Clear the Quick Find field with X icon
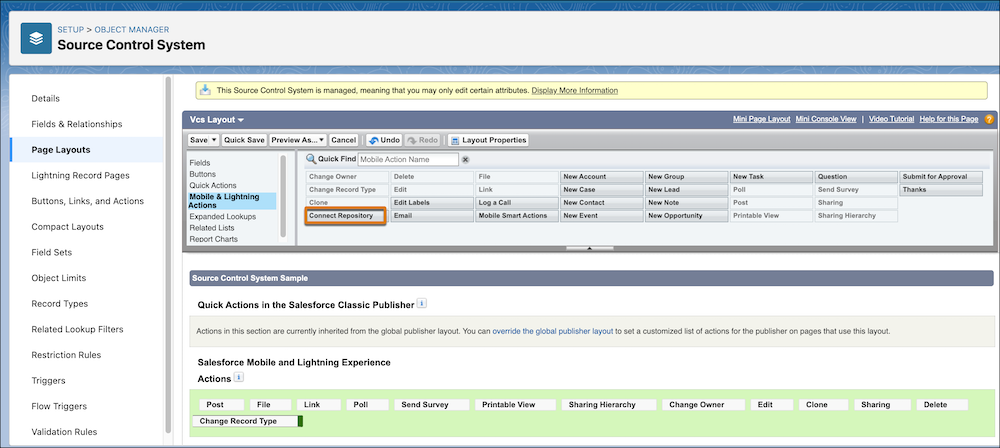This screenshot has width=1000, height=448. pyautogui.click(x=466, y=160)
